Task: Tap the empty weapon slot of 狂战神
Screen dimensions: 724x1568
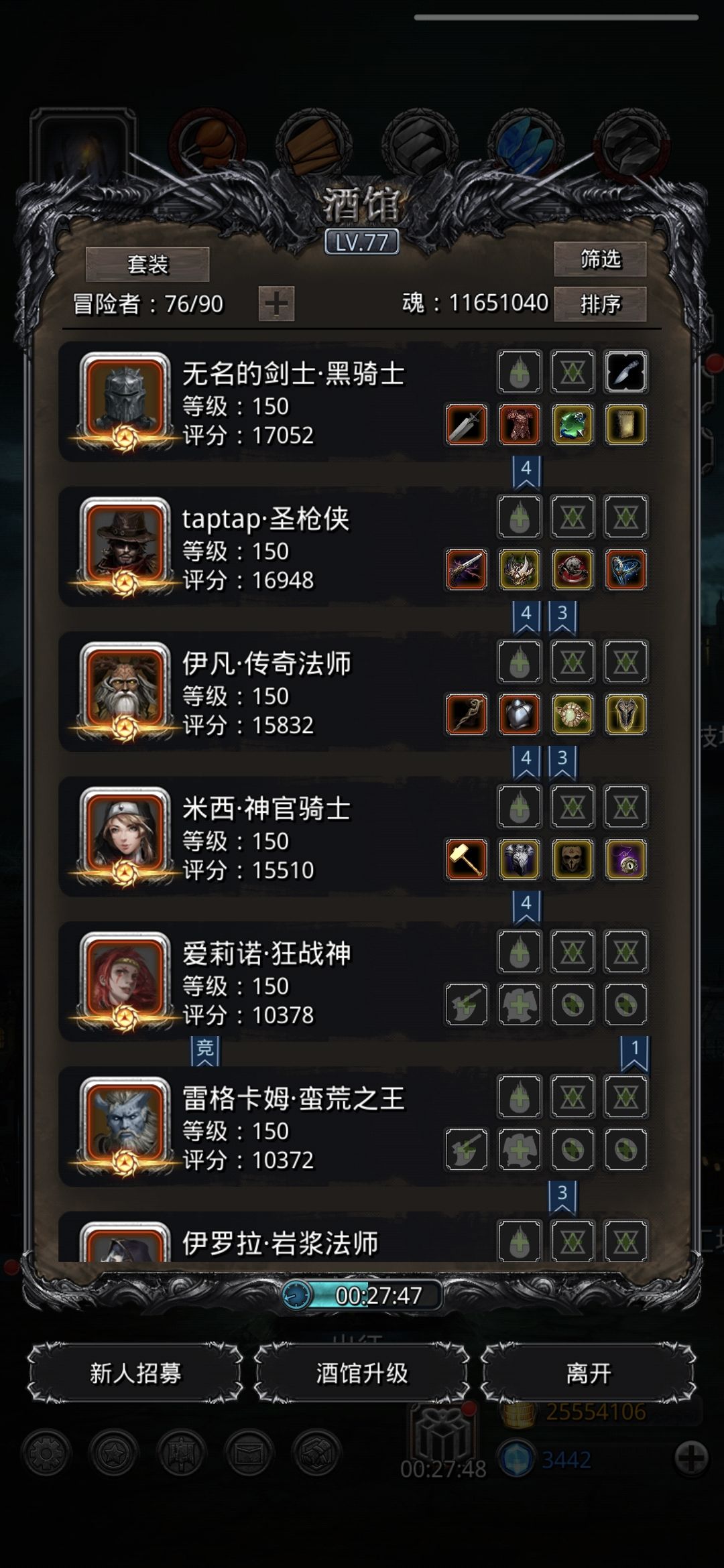Action: tap(466, 1004)
